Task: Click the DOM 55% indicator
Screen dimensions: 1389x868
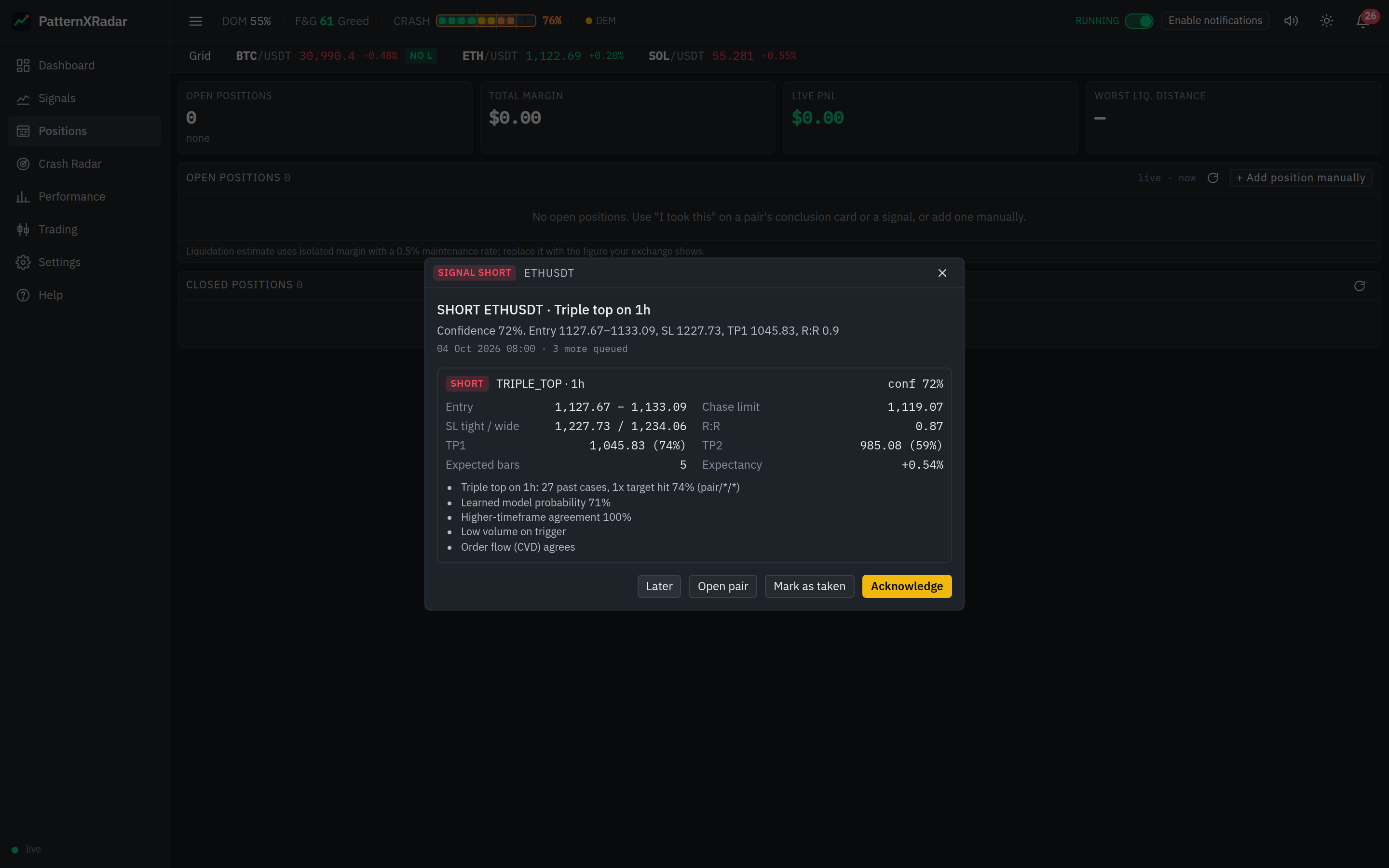Action: click(x=246, y=21)
